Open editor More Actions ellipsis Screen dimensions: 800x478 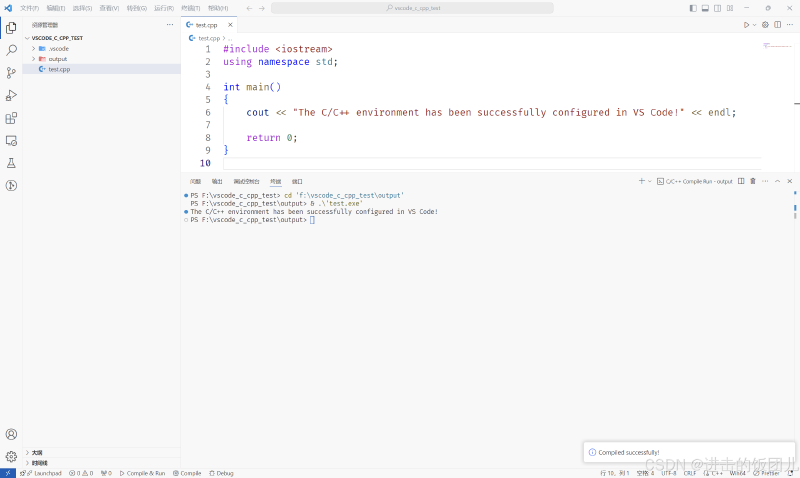[x=790, y=24]
